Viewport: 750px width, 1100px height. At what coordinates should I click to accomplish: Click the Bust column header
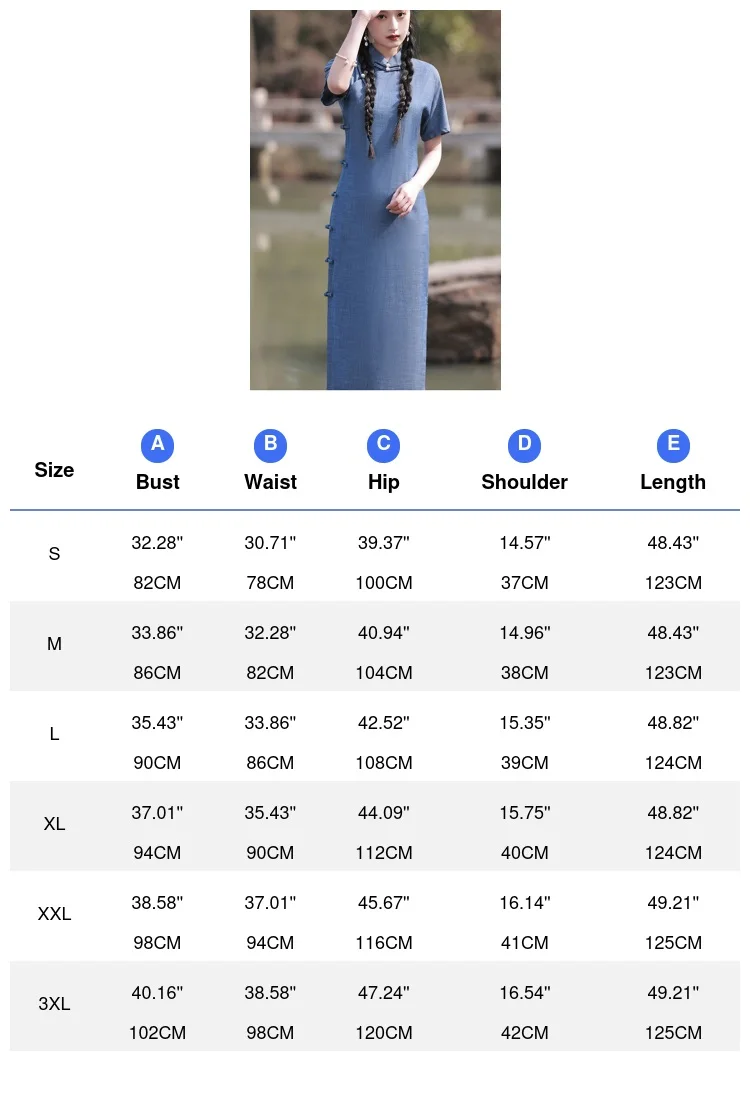tap(157, 482)
